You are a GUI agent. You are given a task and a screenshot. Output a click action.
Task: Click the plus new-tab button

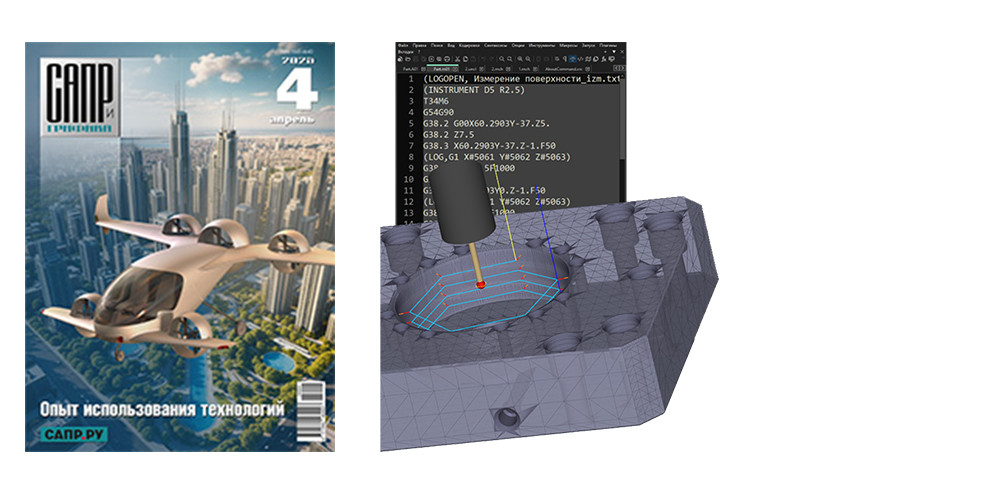[605, 52]
